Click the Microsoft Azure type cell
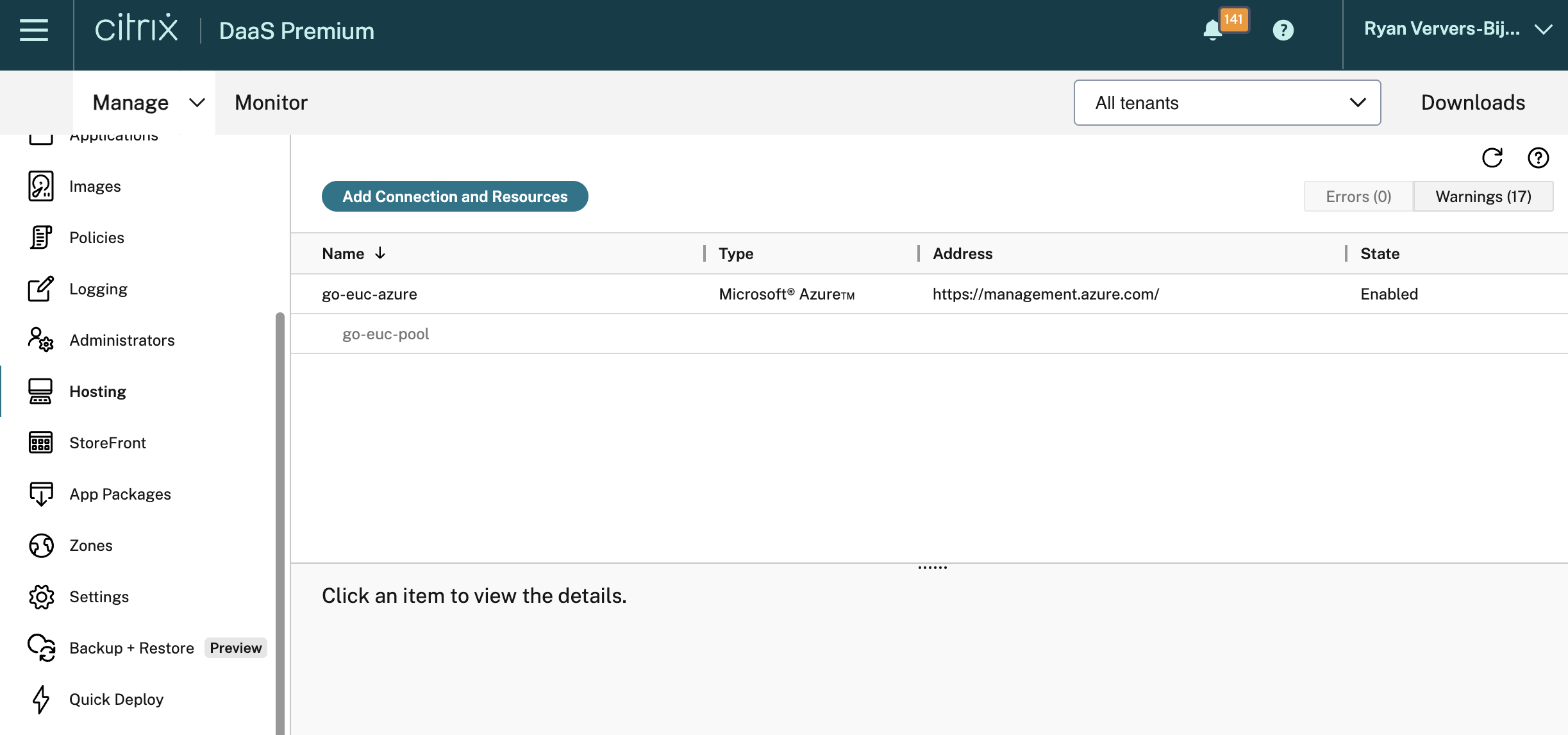Image resolution: width=1568 pixels, height=735 pixels. pyautogui.click(x=787, y=294)
